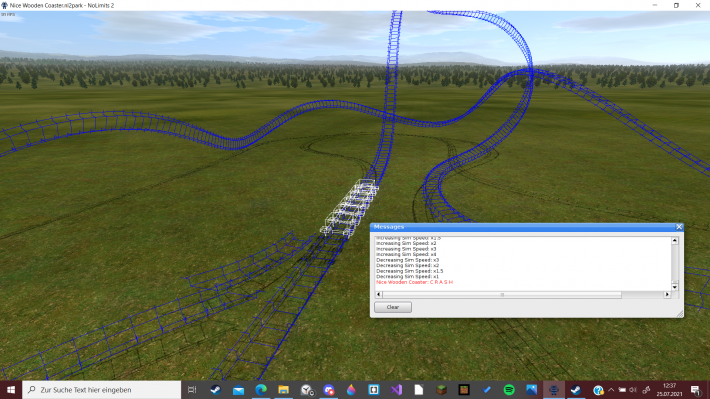Select the red 'Nice Wooden Coaster: C R A S H' message
710x399 pixels.
tap(414, 282)
